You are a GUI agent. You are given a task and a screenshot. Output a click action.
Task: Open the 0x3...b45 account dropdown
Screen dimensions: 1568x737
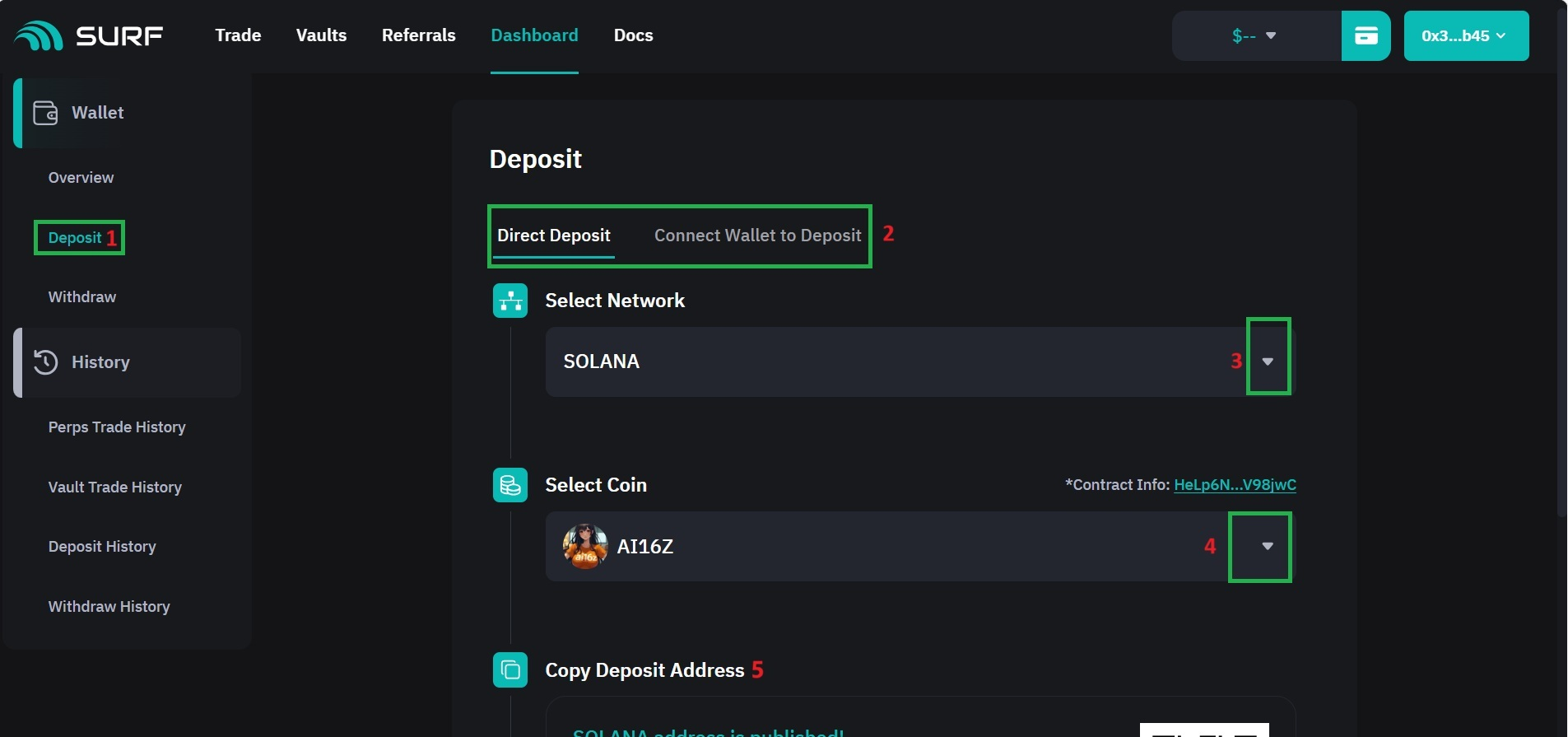[x=1466, y=36]
